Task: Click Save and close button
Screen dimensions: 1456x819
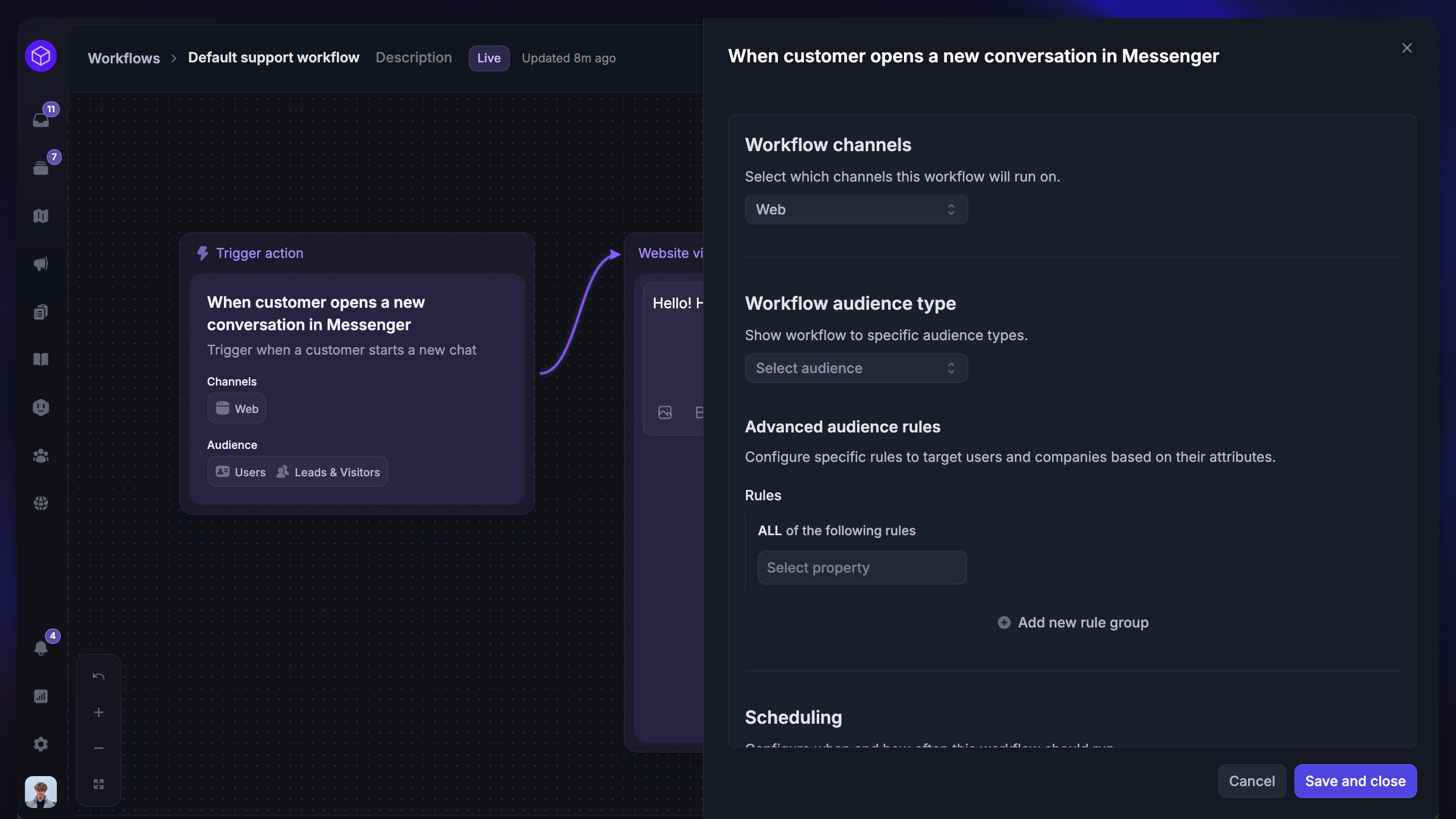Action: [x=1355, y=781]
